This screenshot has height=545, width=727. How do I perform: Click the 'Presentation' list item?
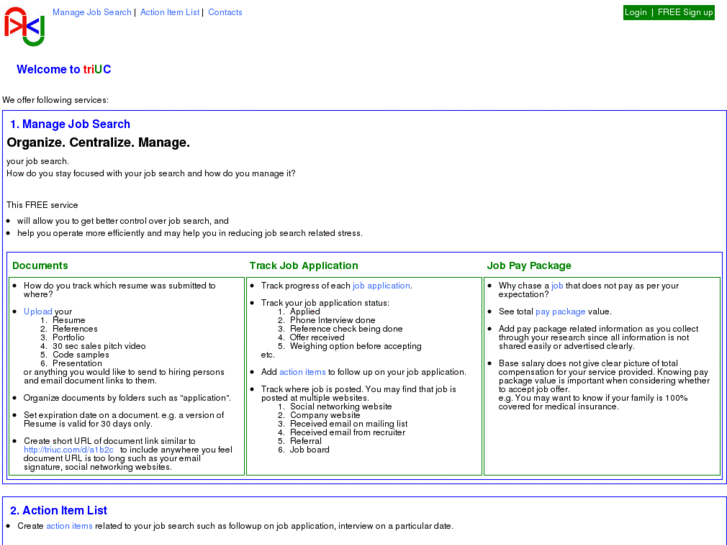coord(77,363)
